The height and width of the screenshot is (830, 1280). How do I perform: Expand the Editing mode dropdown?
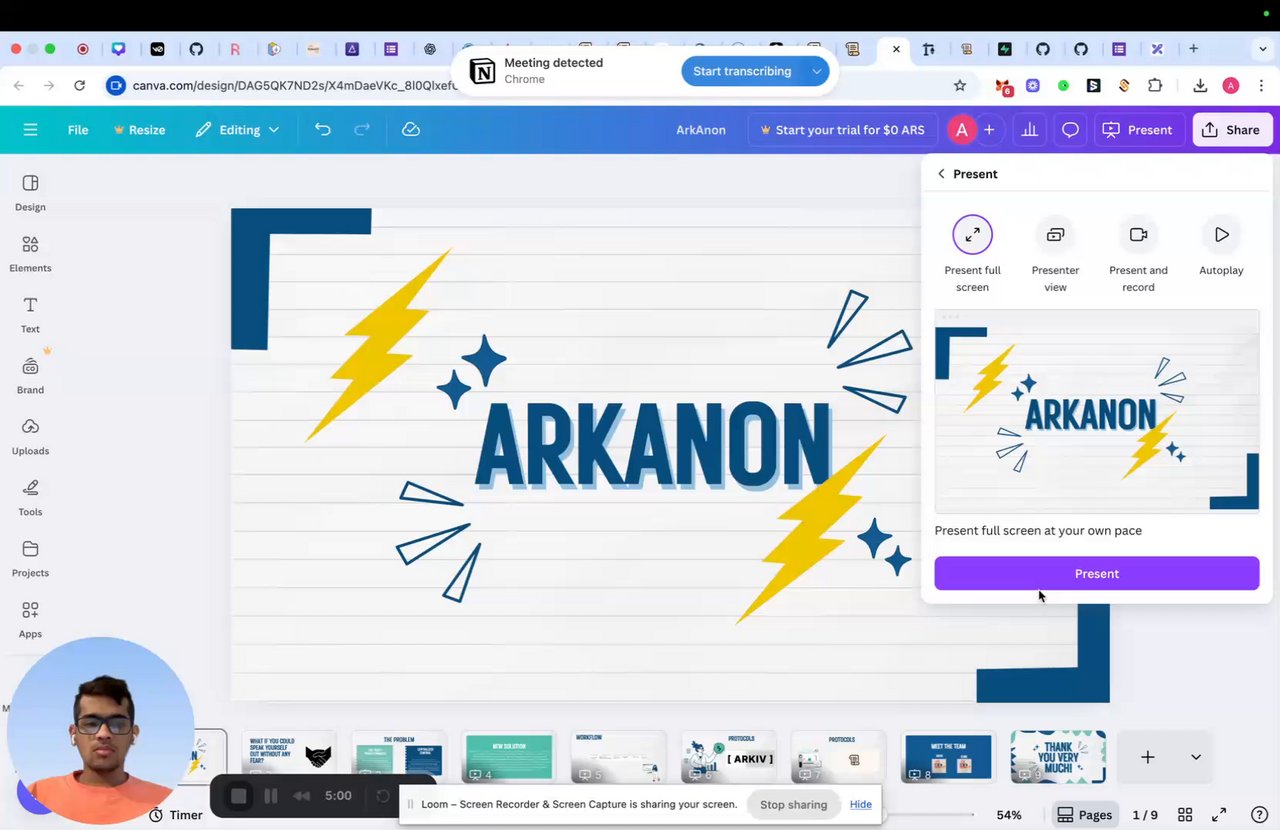coord(238,130)
